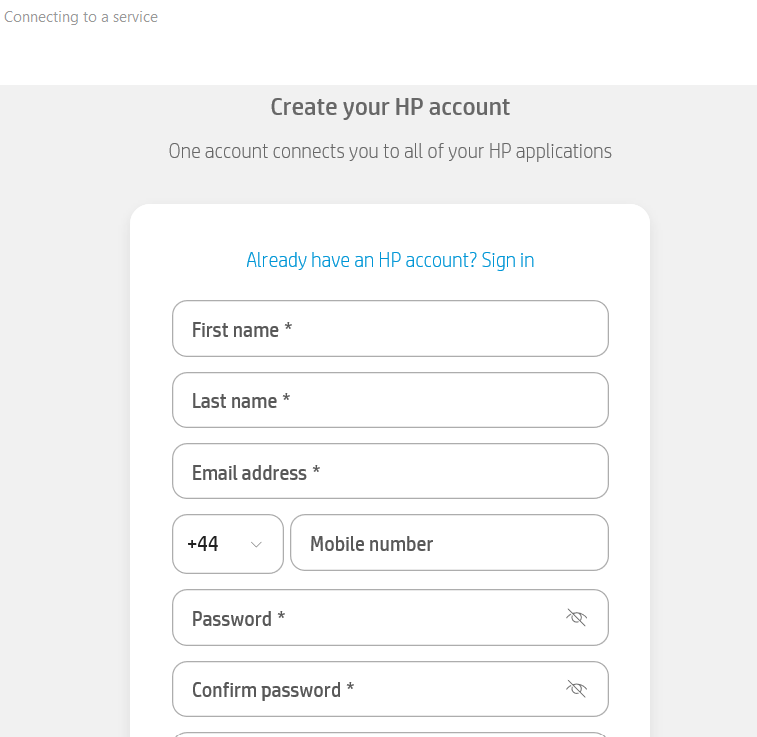This screenshot has height=737, width=757.
Task: Follow the Sign in link
Action: coord(507,260)
